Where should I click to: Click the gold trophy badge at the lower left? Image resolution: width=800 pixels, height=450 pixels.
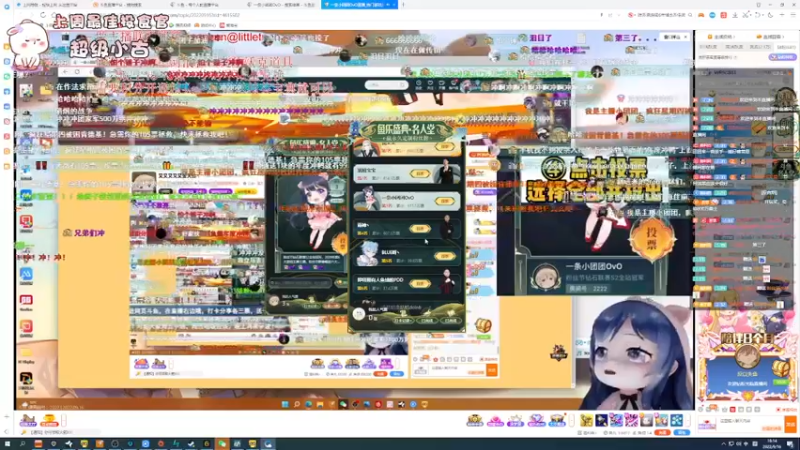point(49,420)
